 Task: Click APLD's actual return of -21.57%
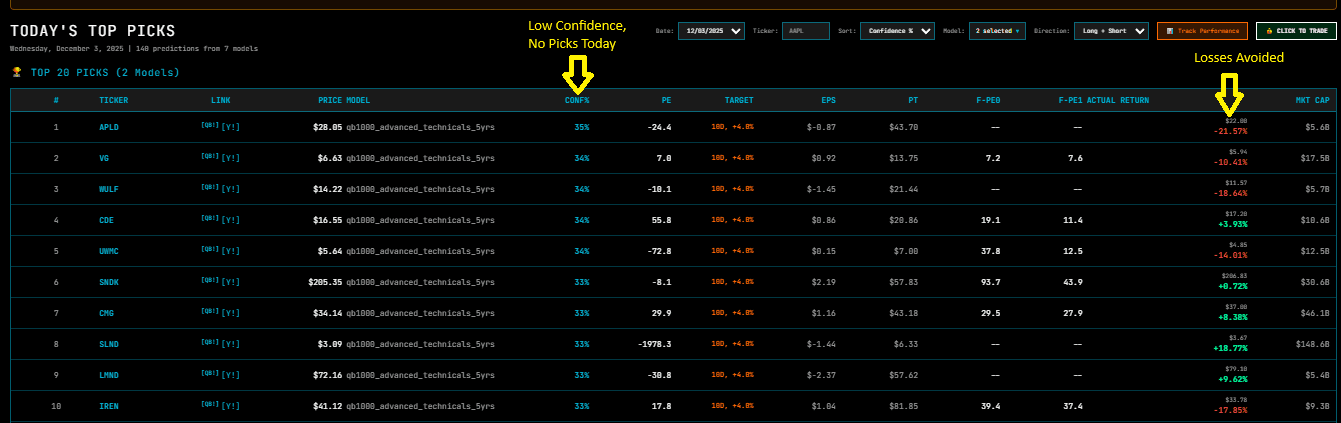click(1230, 131)
